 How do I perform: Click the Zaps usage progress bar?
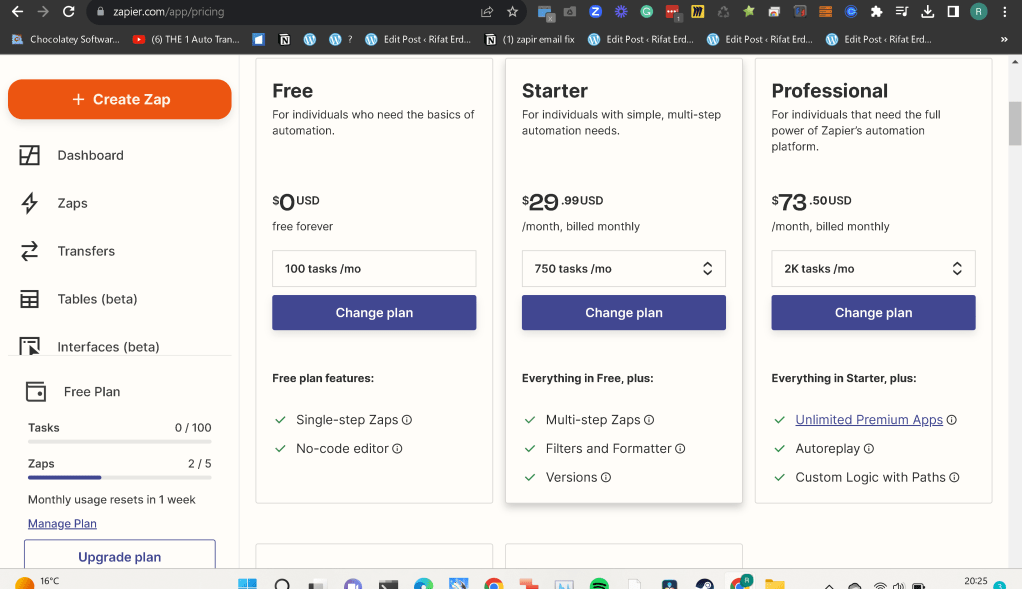point(119,478)
